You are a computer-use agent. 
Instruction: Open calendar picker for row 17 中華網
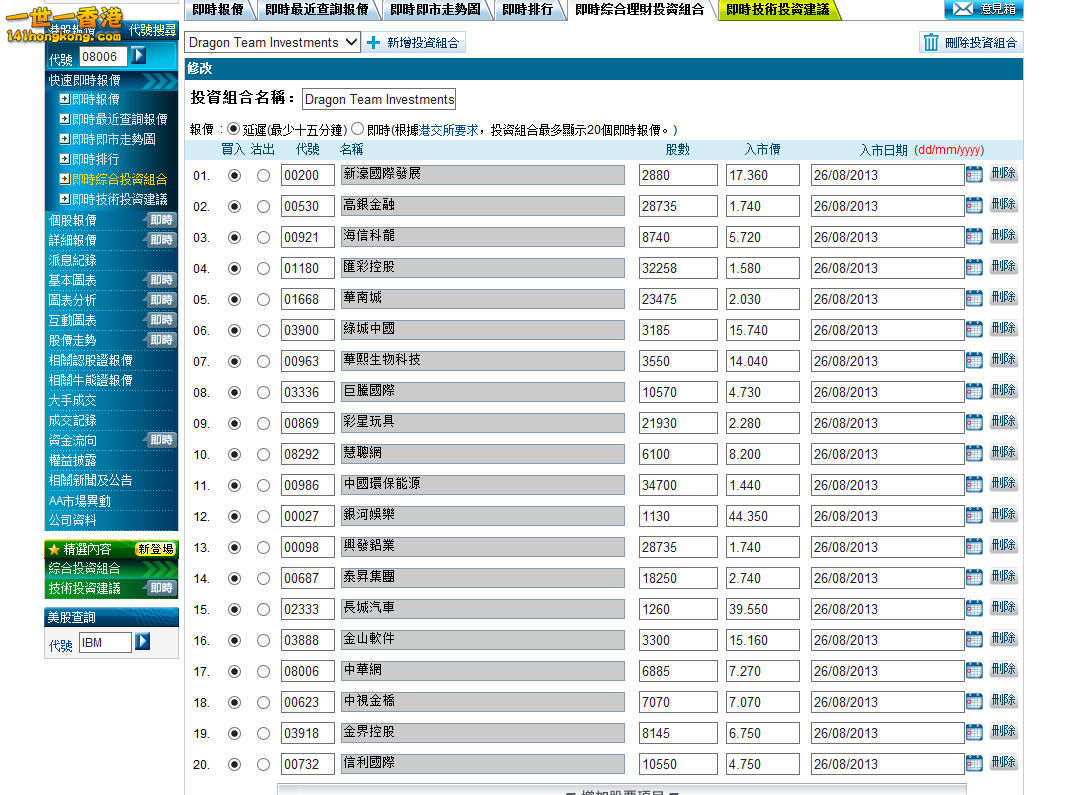click(x=974, y=671)
